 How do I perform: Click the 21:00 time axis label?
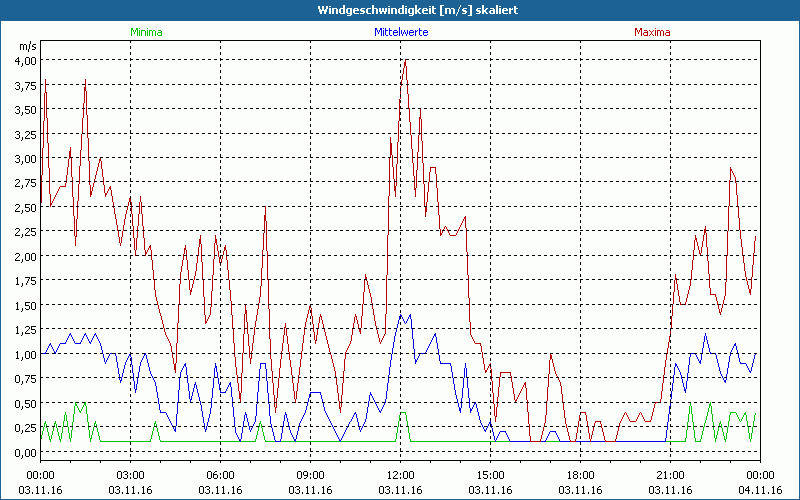coord(670,475)
